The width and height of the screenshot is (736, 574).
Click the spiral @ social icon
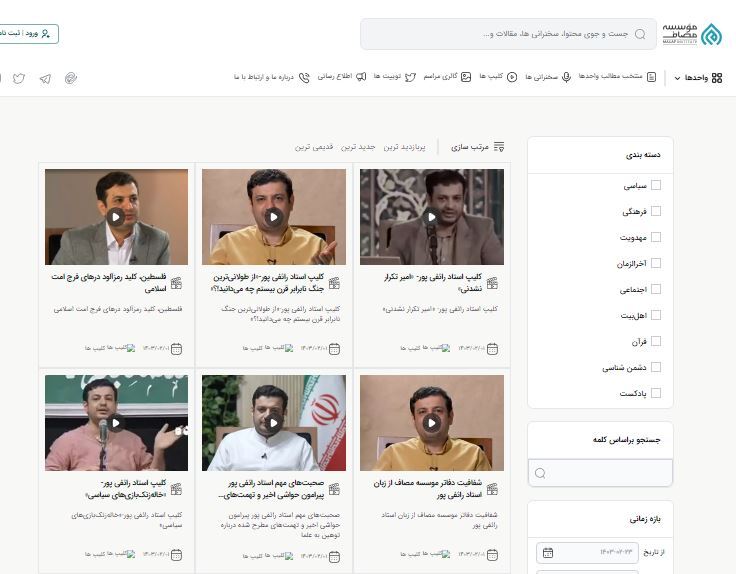[x=70, y=78]
